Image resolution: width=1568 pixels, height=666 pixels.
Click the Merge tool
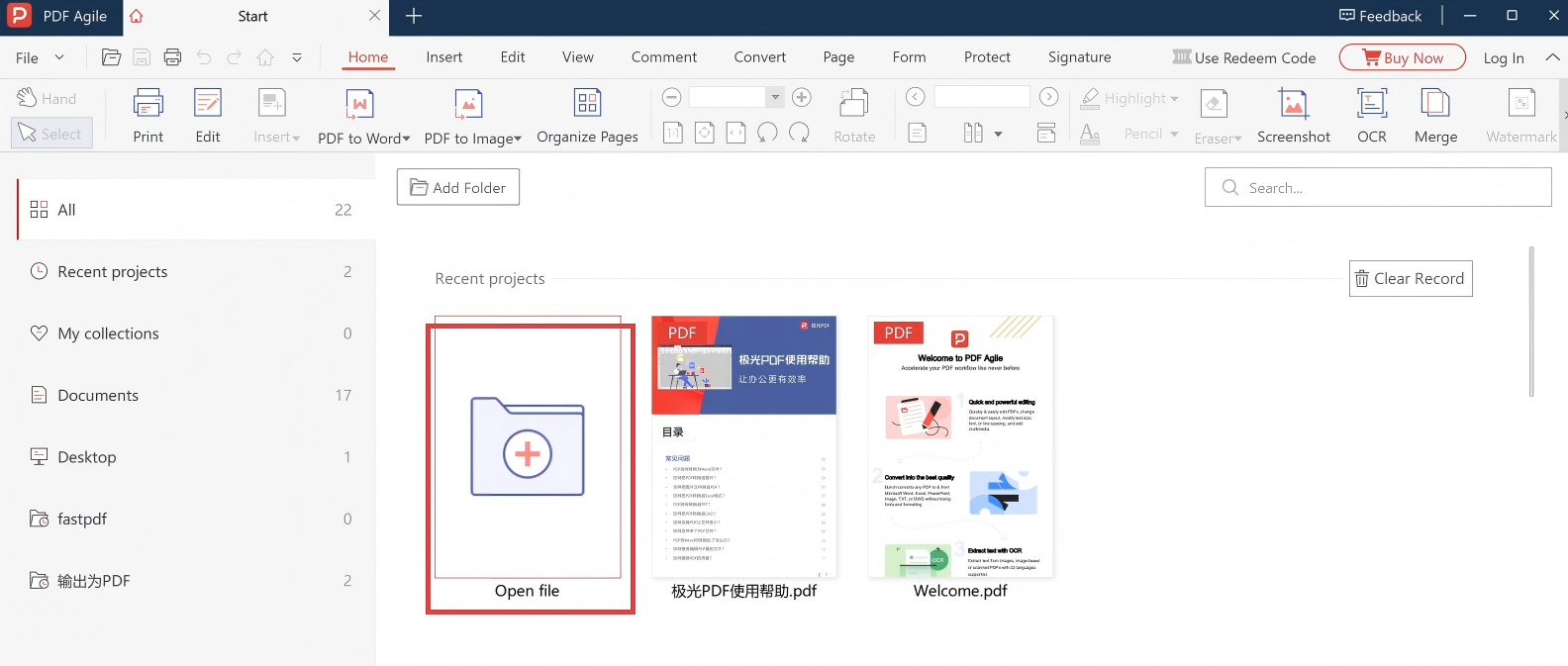click(x=1435, y=116)
